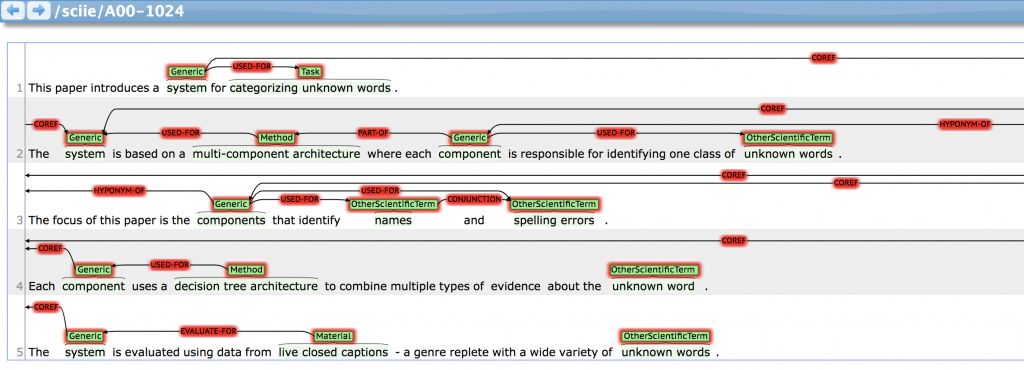Click sentence number 3
Image resolution: width=1024 pixels, height=370 pixels.
tap(20, 221)
